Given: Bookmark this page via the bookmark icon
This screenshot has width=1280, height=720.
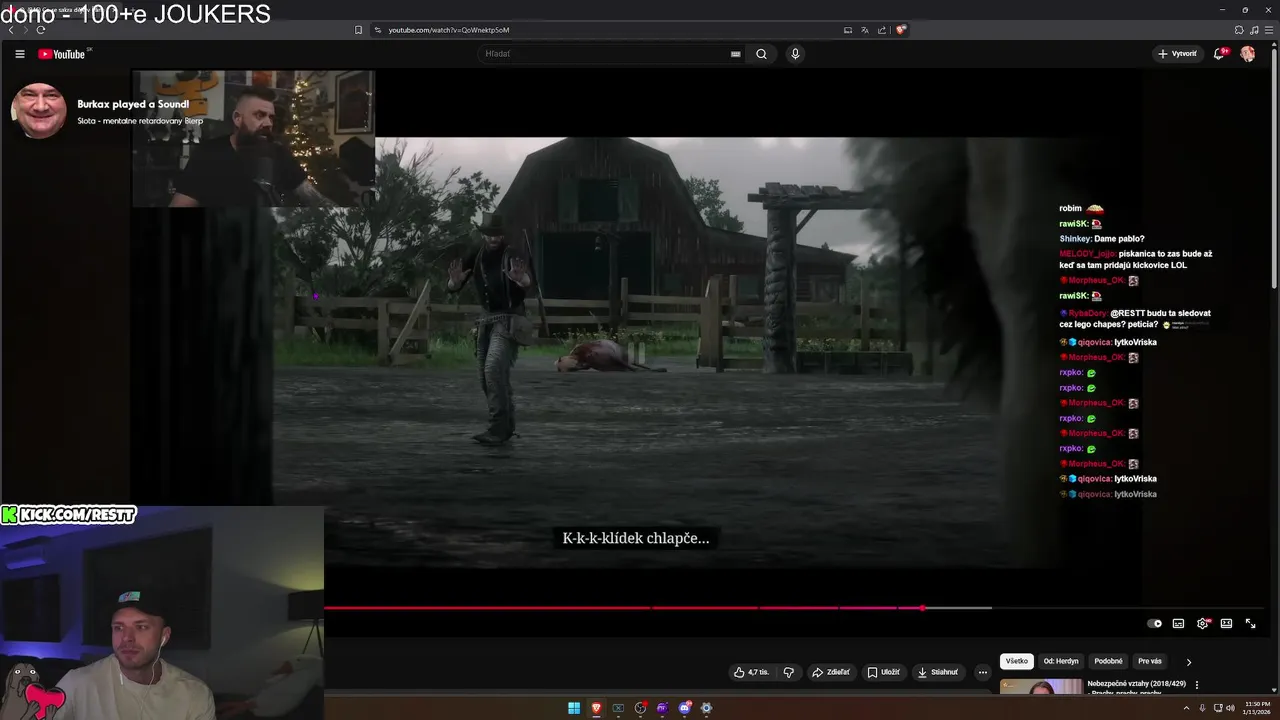Looking at the screenshot, I should pyautogui.click(x=358, y=30).
